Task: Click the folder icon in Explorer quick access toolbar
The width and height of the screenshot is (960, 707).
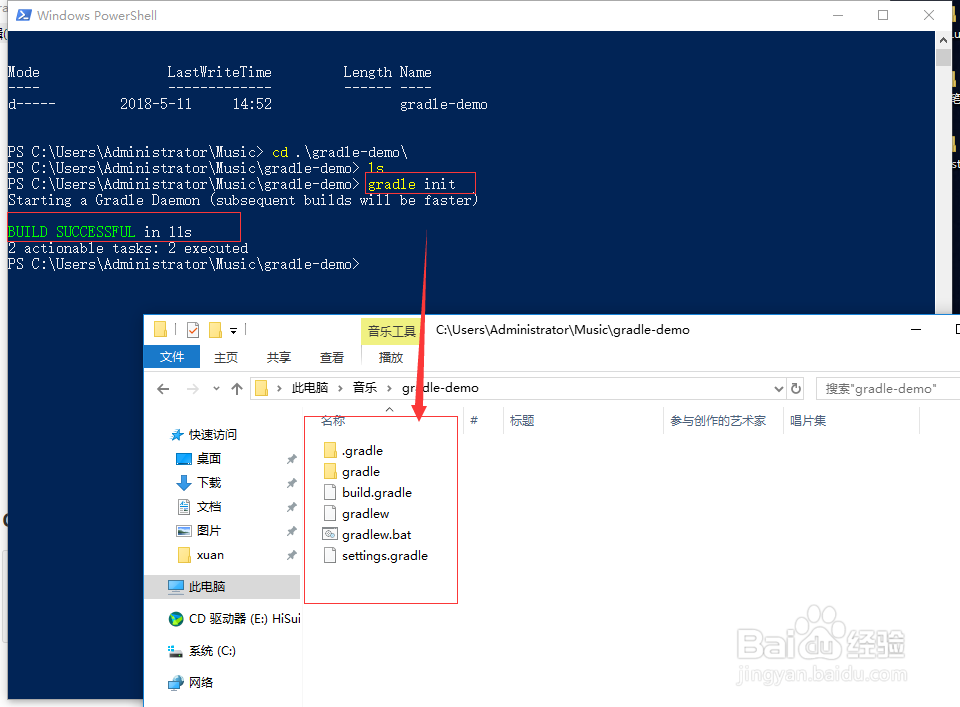Action: pyautogui.click(x=160, y=329)
